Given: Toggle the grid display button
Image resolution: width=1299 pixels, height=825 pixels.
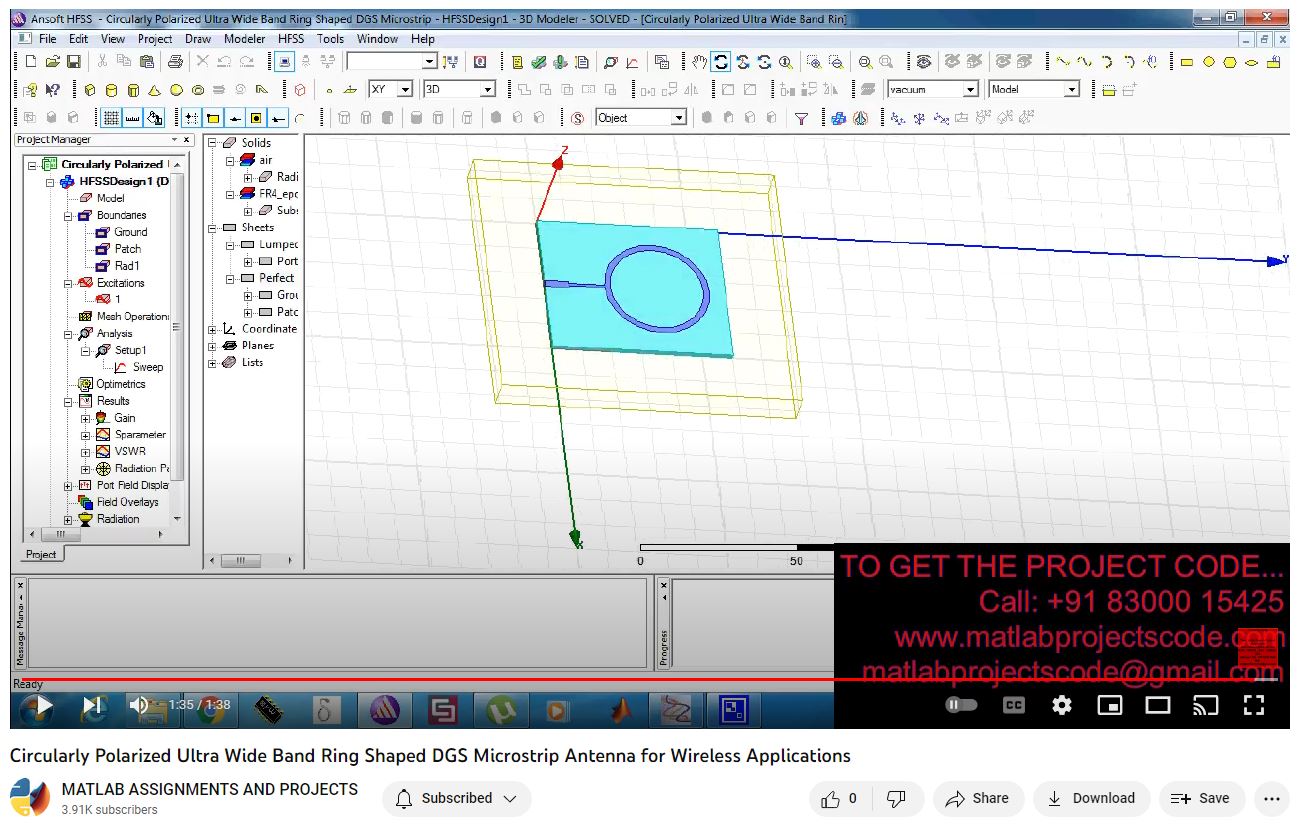Looking at the screenshot, I should 111,118.
